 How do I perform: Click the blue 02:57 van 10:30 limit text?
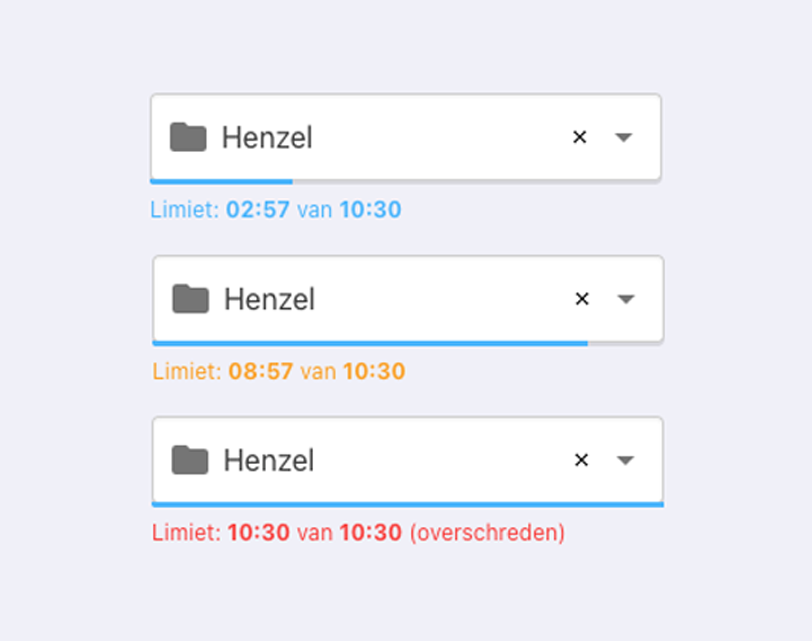(277, 210)
